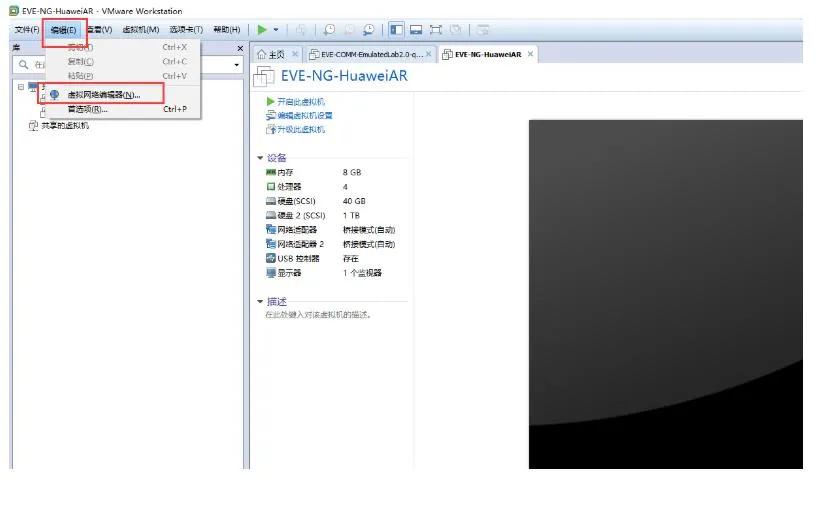Click 桥接模式(自动) value for 网络适配器 2
The image size is (820, 507).
(369, 244)
